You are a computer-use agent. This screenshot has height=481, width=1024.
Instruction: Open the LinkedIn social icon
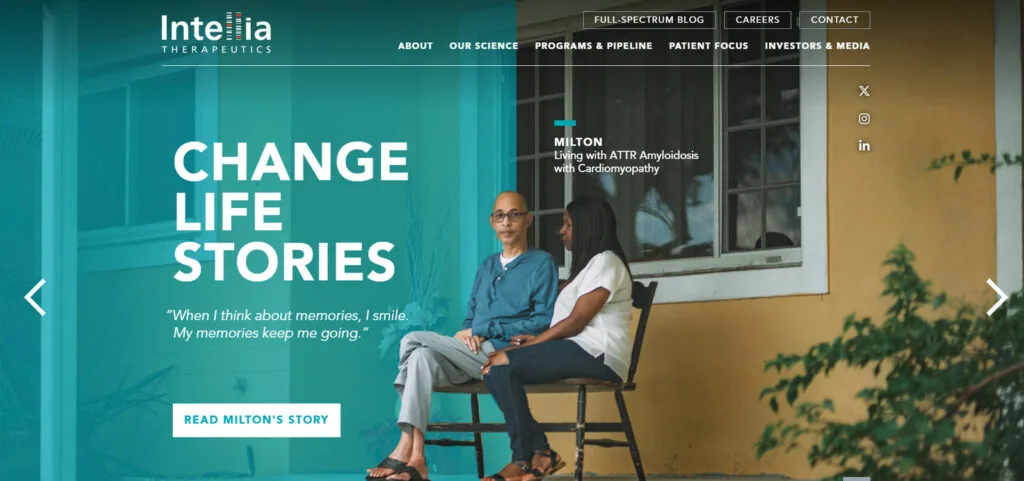(x=864, y=146)
